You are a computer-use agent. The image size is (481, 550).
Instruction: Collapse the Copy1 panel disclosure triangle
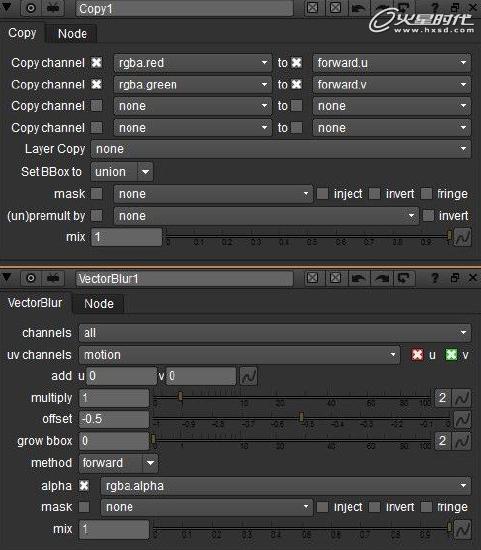point(7,7)
